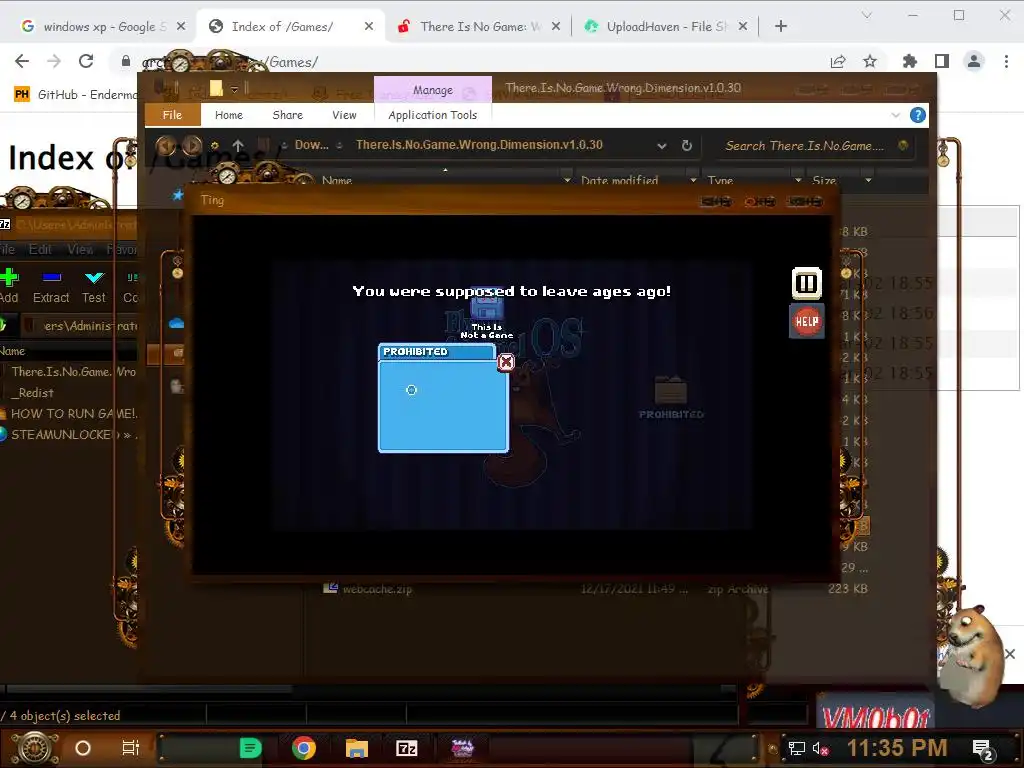Click There.Is.No.Game.Wrong.Dimension.v1.0.30 breadcrumb segment
Viewport: 1024px width, 768px height.
(479, 145)
